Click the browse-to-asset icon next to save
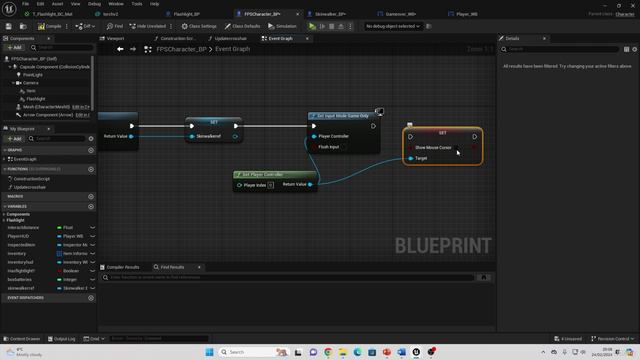 tap(23, 26)
